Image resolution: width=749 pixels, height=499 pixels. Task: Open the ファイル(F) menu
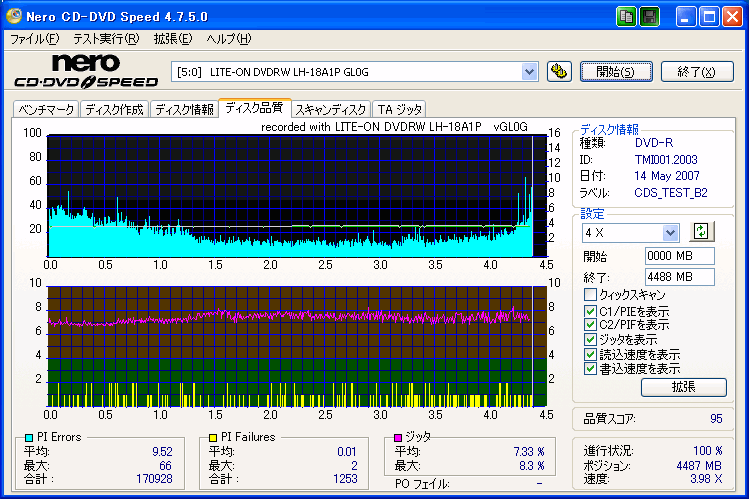[34, 39]
